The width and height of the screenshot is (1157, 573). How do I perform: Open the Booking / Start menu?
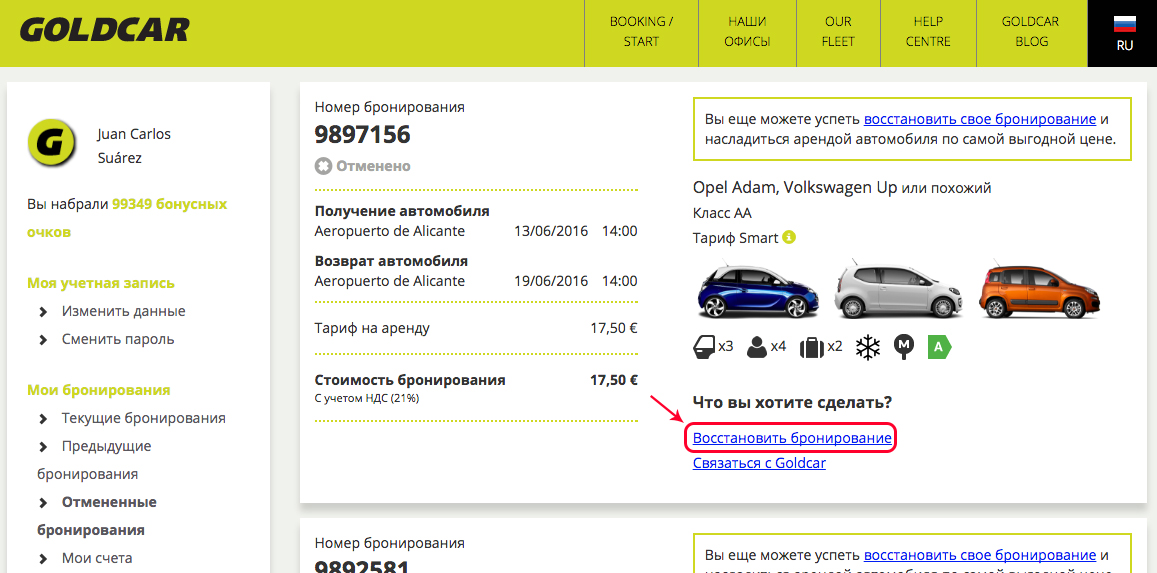tap(641, 32)
